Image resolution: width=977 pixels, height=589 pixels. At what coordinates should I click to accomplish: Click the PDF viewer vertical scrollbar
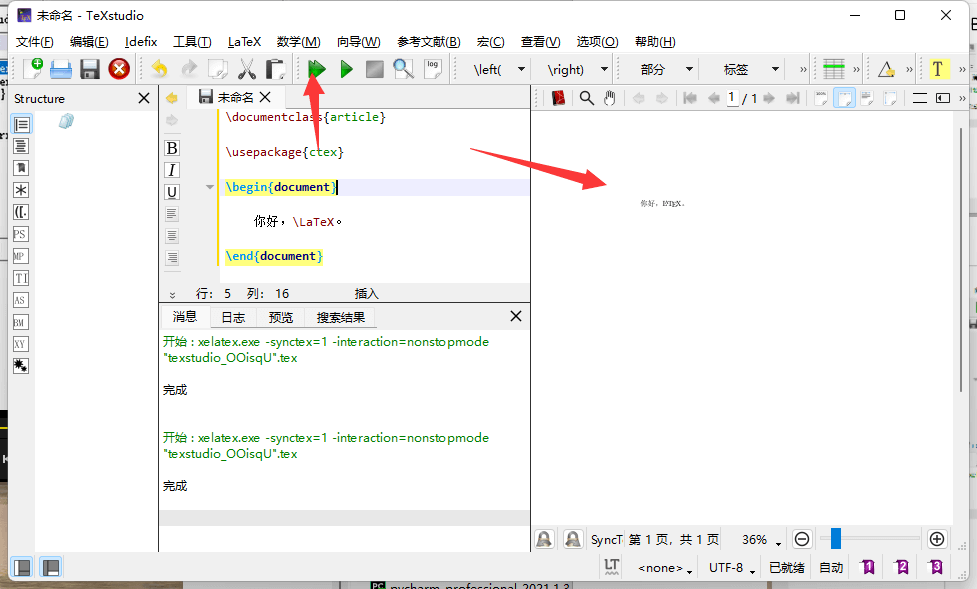(961, 262)
